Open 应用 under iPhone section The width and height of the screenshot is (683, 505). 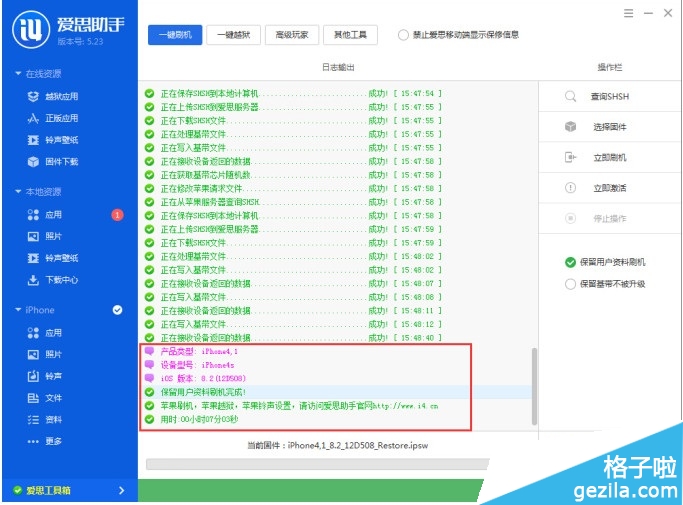pos(44,333)
